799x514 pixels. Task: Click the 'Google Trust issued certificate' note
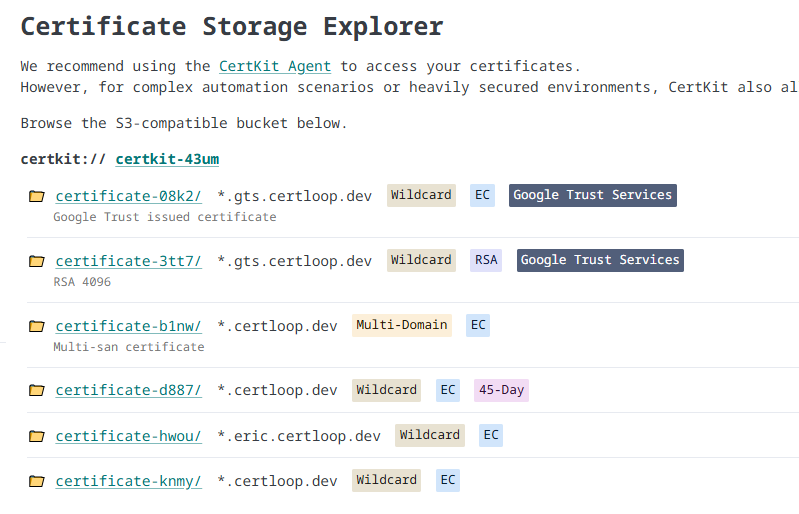tap(165, 217)
